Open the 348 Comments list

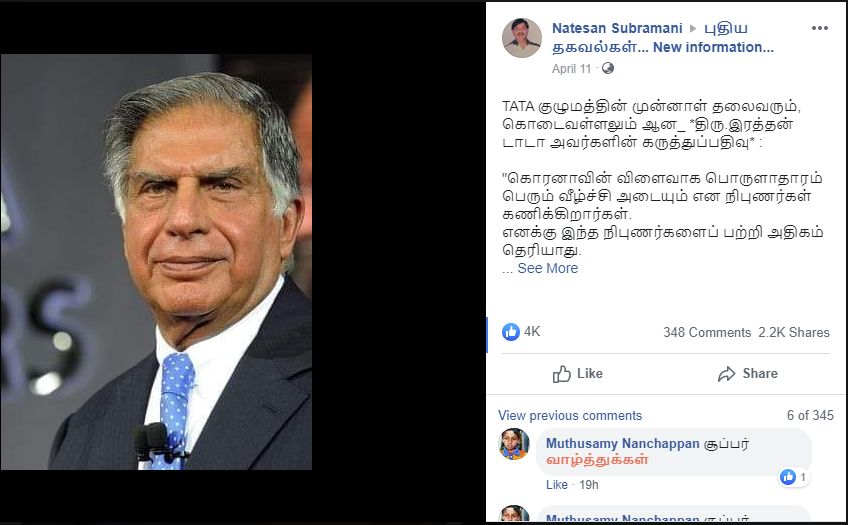(x=707, y=333)
